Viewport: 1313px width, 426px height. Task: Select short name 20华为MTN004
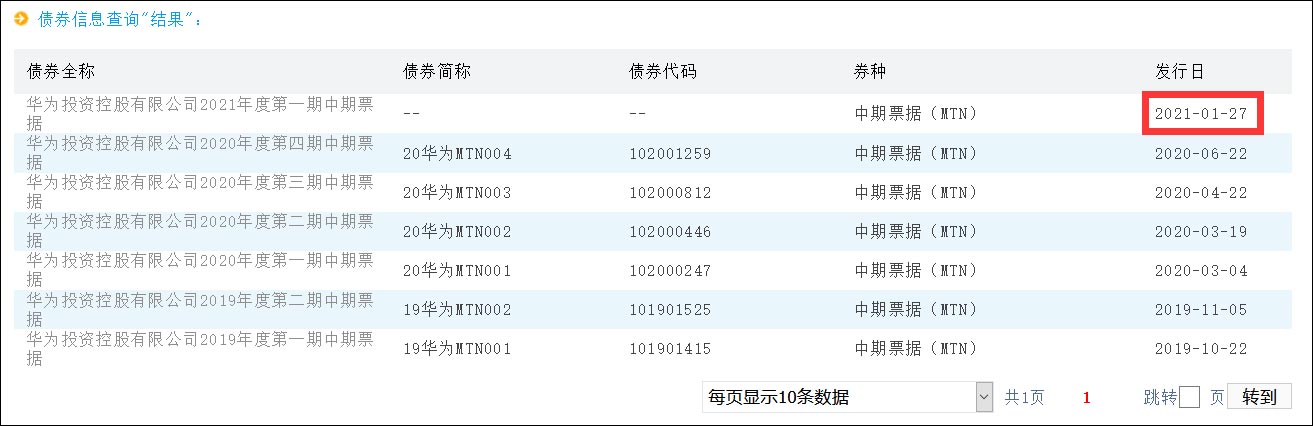tap(457, 153)
